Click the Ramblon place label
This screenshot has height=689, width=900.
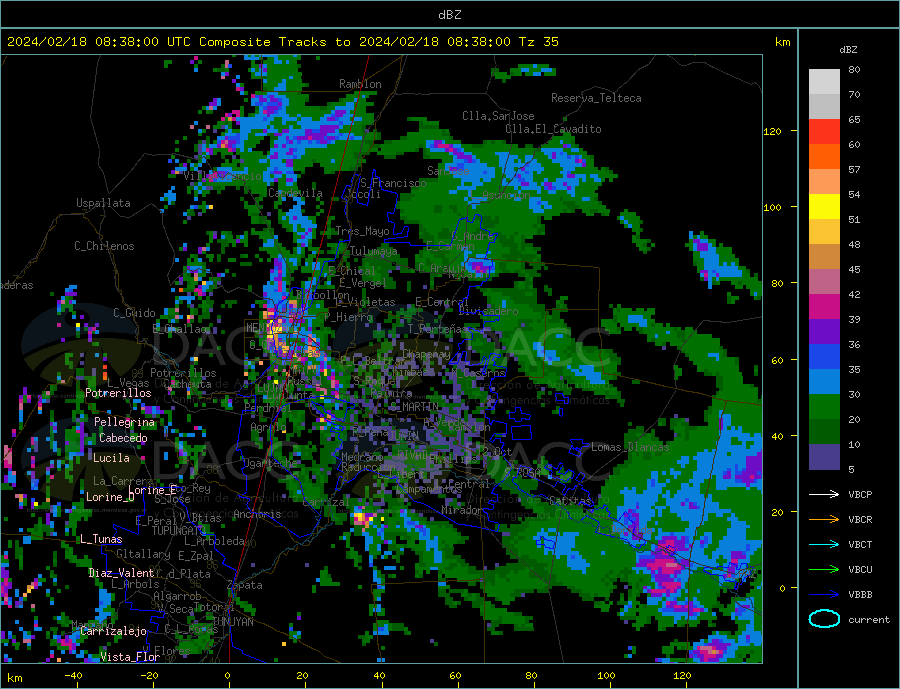coord(360,84)
